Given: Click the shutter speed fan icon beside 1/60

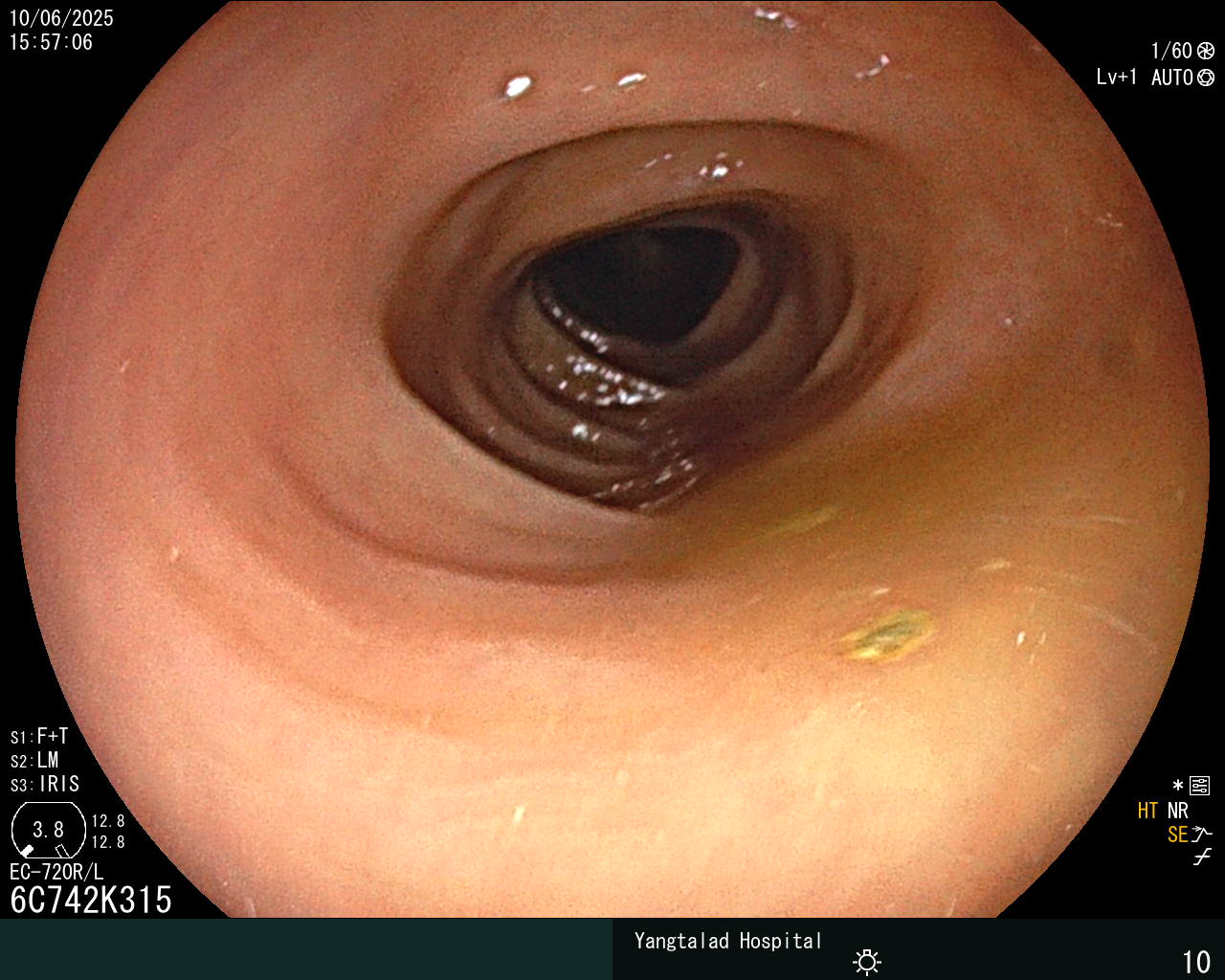Looking at the screenshot, I should point(1206,51).
